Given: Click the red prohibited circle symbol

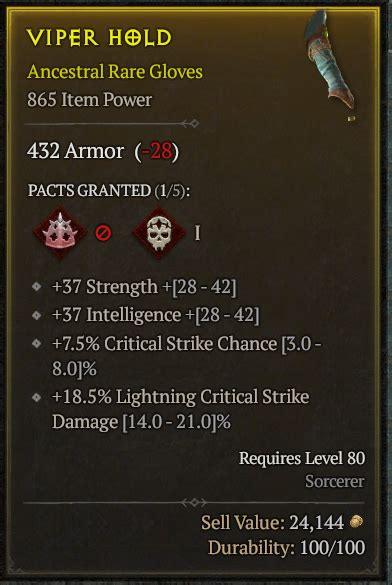Looking at the screenshot, I should (x=103, y=234).
